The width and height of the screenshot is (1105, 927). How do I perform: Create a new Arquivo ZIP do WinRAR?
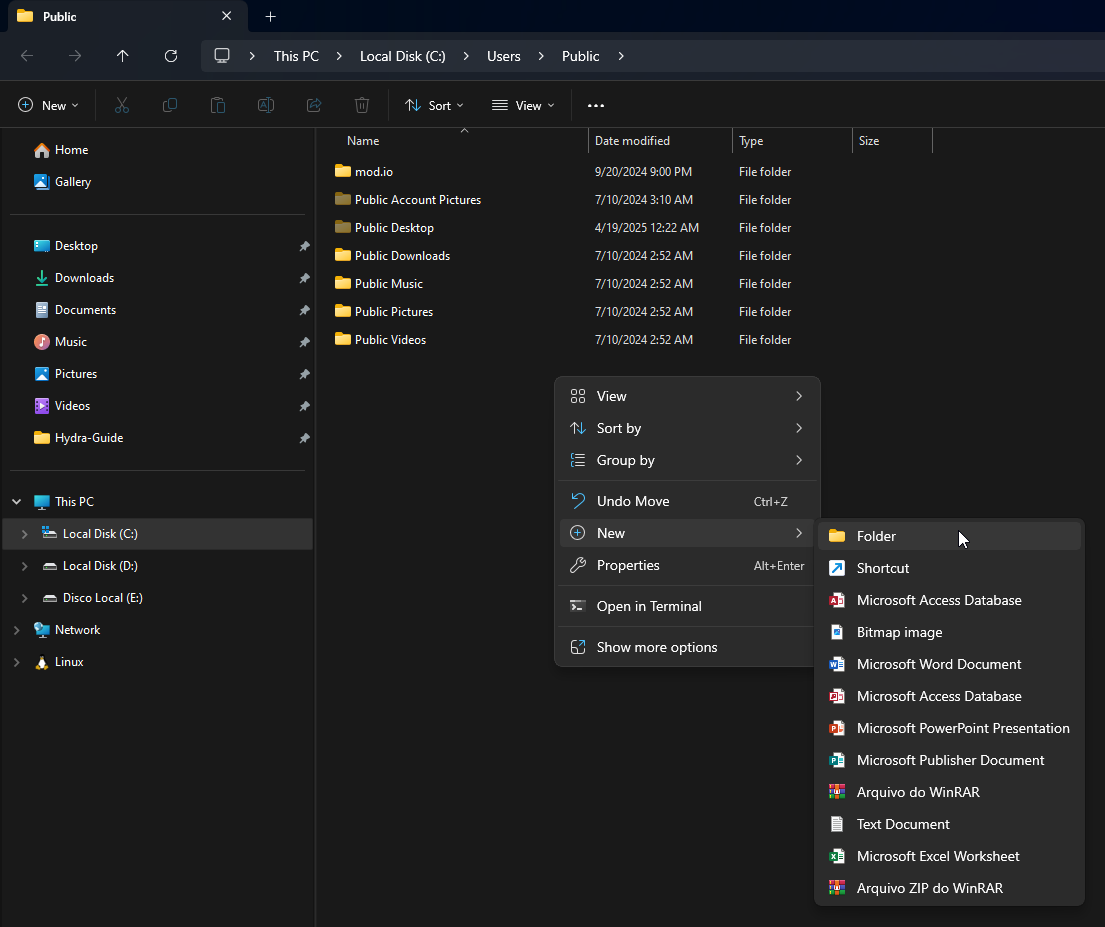(949, 888)
